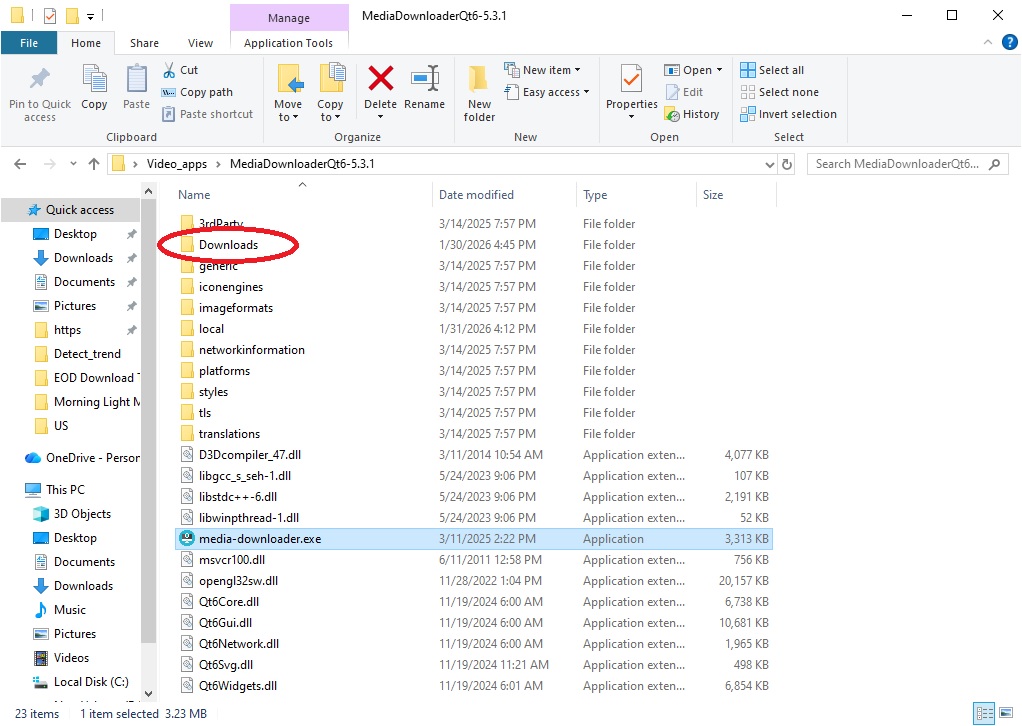Click the Manage contextual tab
This screenshot has width=1022, height=726.
point(289,18)
